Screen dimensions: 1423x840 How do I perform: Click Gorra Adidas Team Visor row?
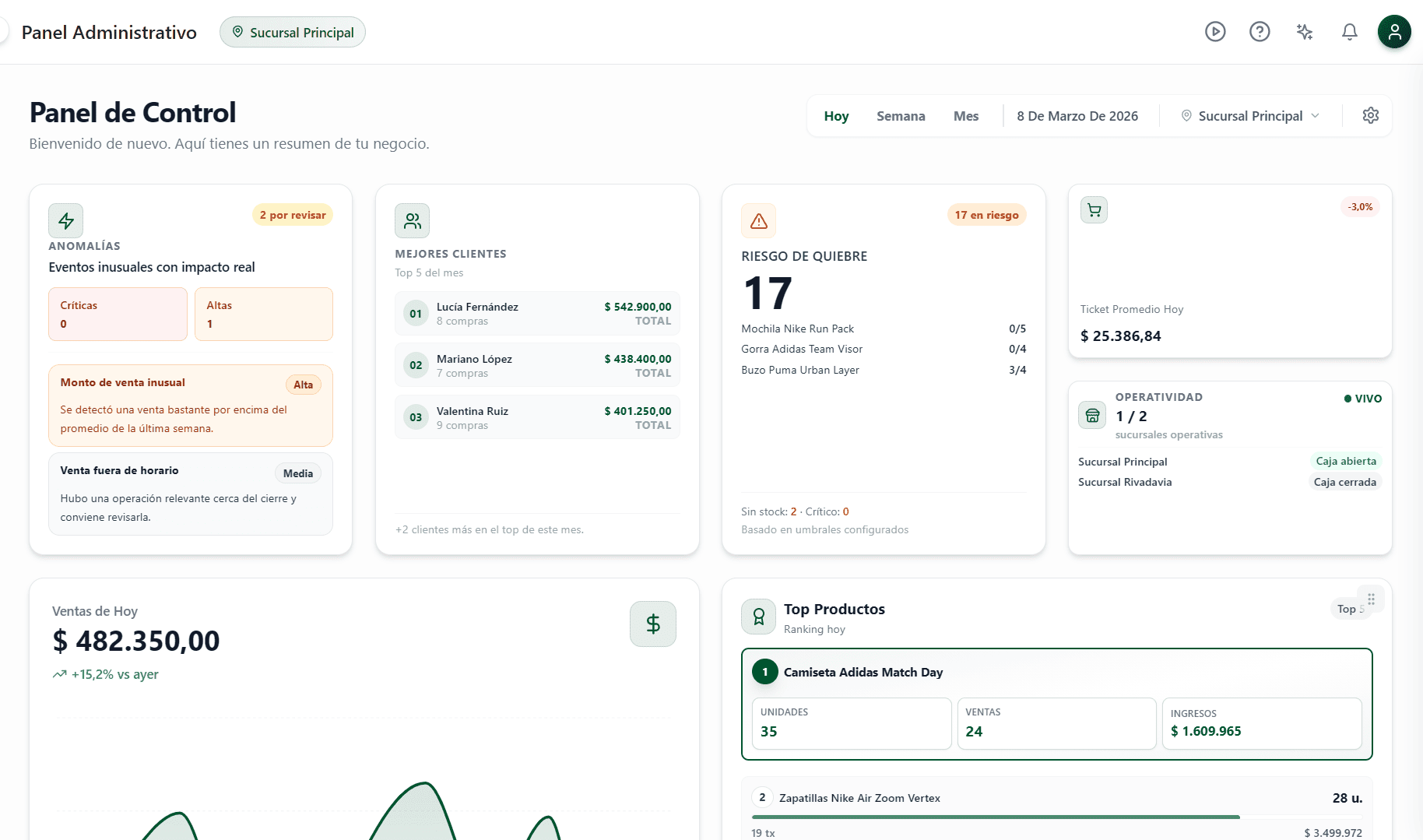[x=884, y=349]
